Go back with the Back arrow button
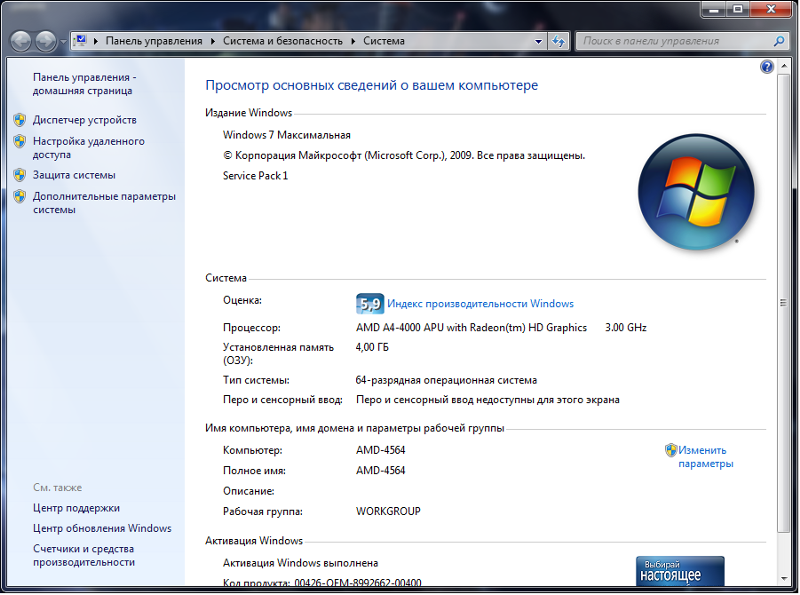800x595 pixels. coord(21,41)
